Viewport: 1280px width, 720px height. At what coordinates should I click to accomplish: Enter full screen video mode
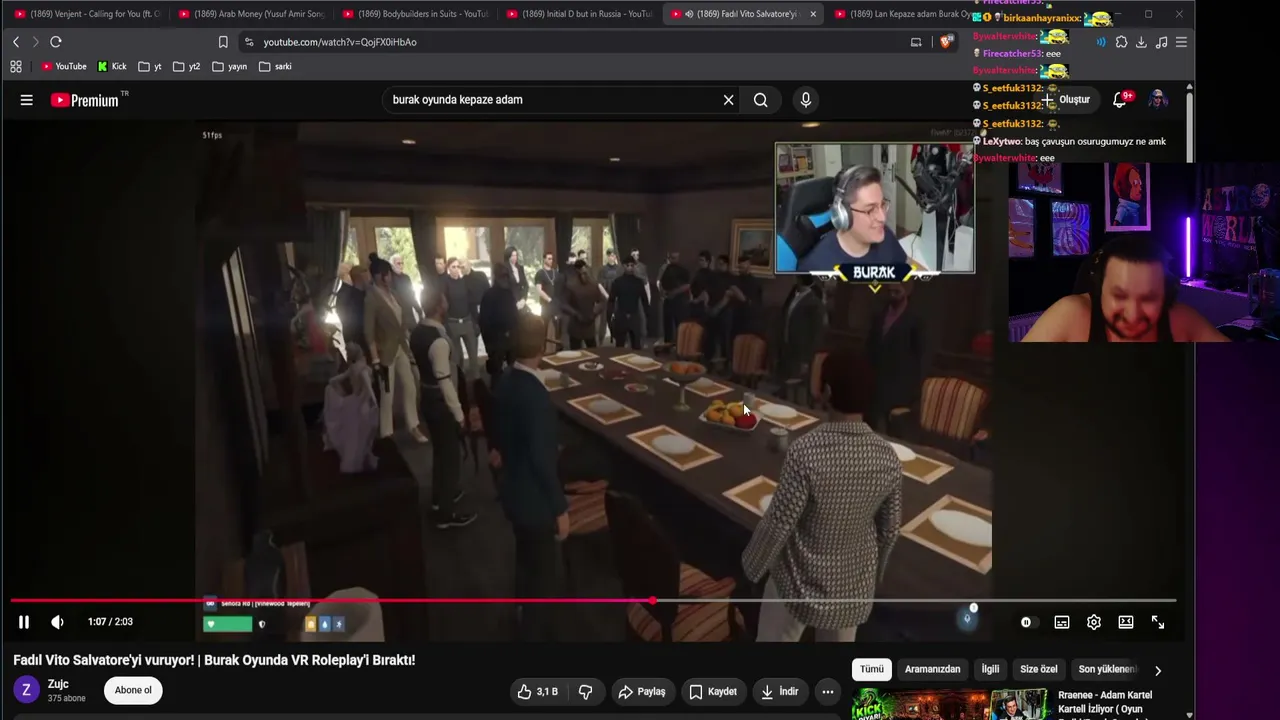1158,622
